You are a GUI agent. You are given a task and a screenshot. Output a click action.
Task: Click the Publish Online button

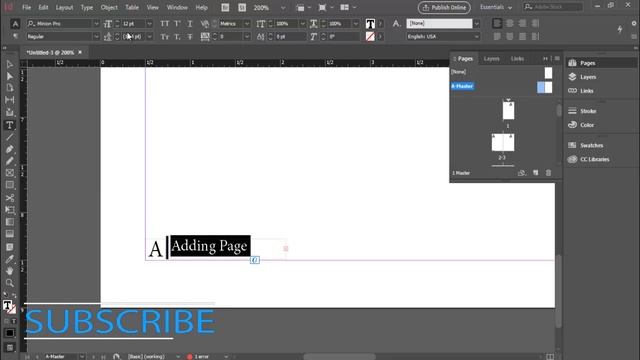[444, 7]
